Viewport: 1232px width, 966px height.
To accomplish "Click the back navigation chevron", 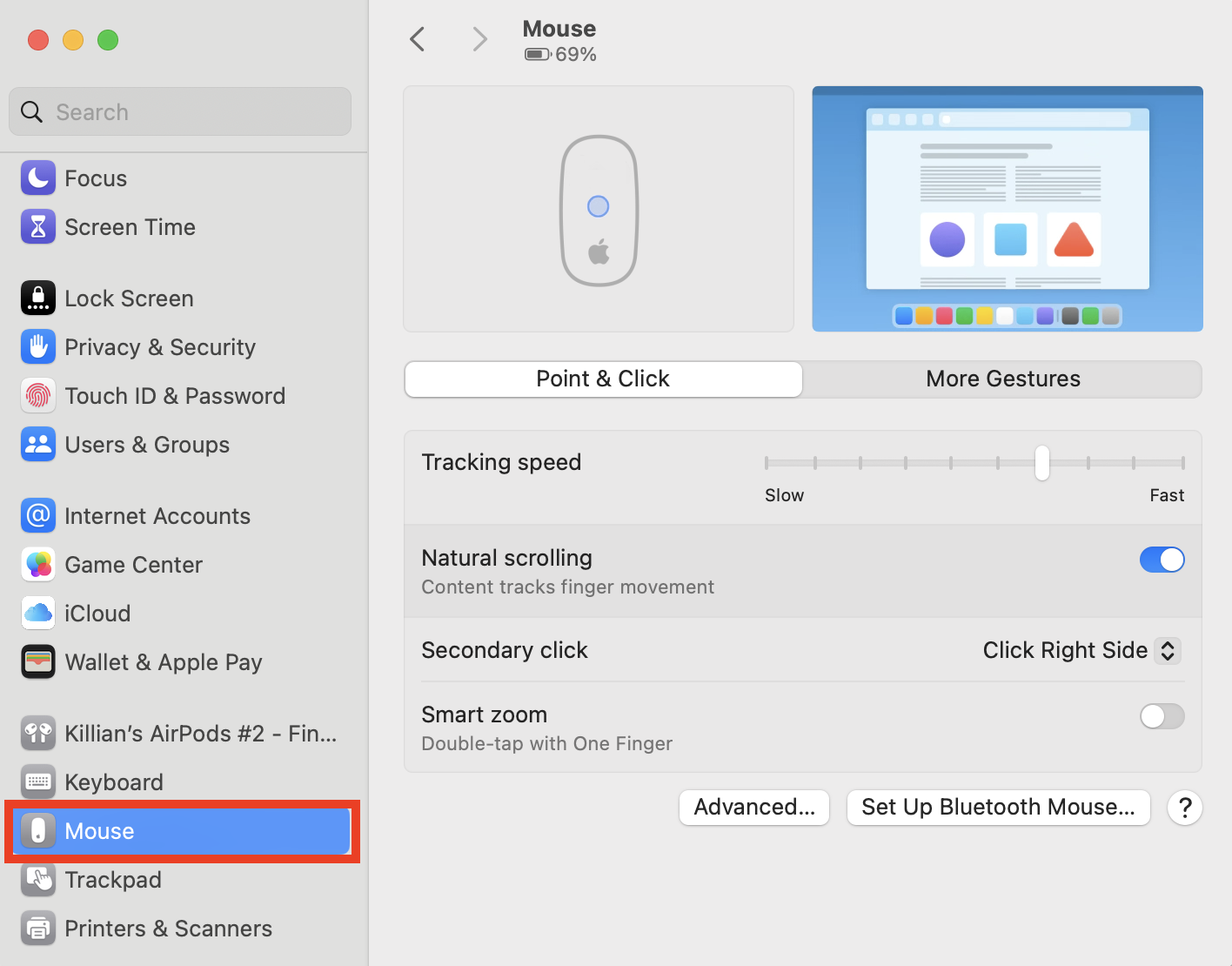I will (417, 38).
